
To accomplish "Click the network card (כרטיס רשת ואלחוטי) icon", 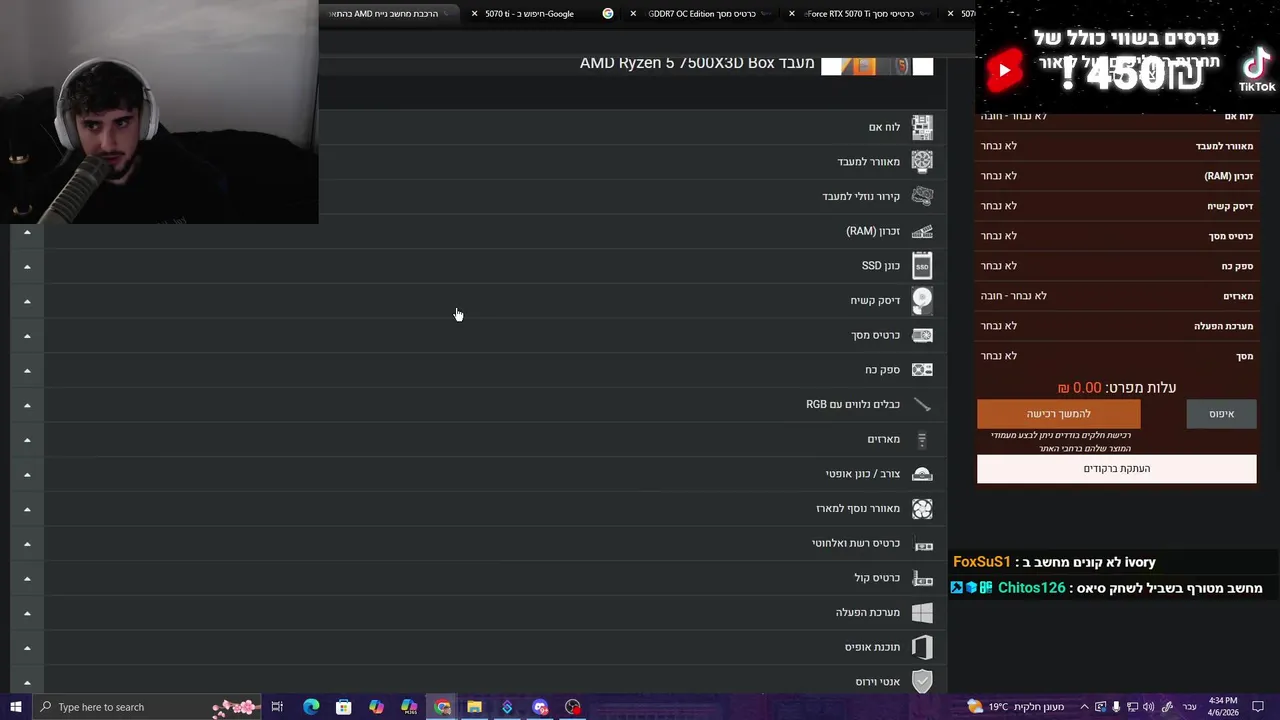I will click(x=922, y=543).
